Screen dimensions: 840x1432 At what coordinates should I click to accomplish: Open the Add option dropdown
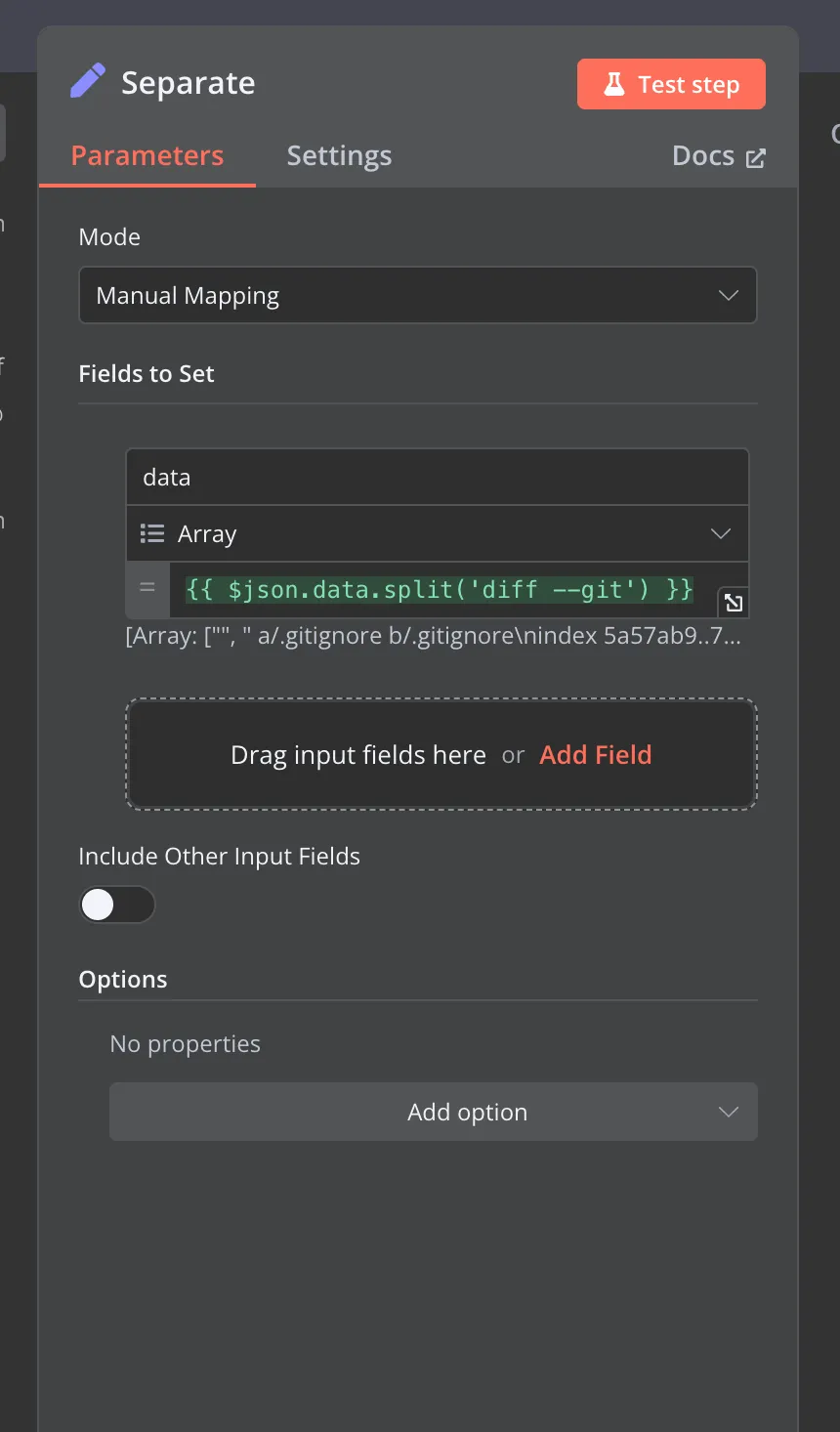pyautogui.click(x=434, y=1112)
